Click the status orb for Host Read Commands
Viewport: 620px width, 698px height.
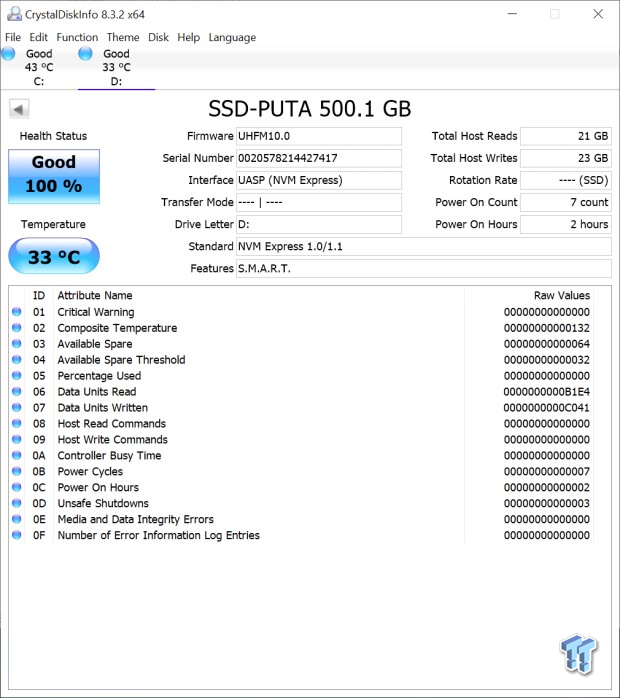coord(17,424)
